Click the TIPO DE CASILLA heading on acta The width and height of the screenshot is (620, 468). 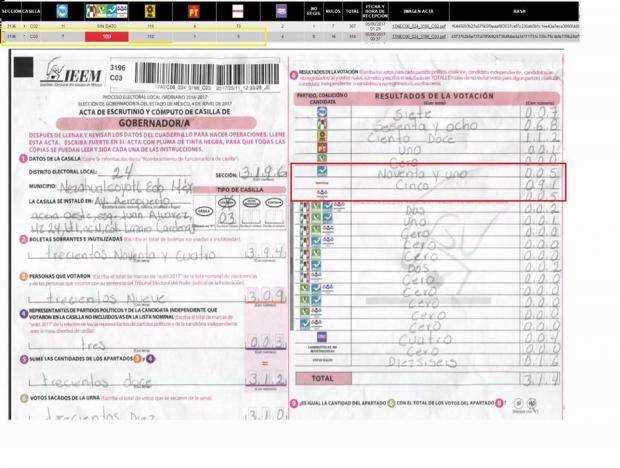click(240, 190)
